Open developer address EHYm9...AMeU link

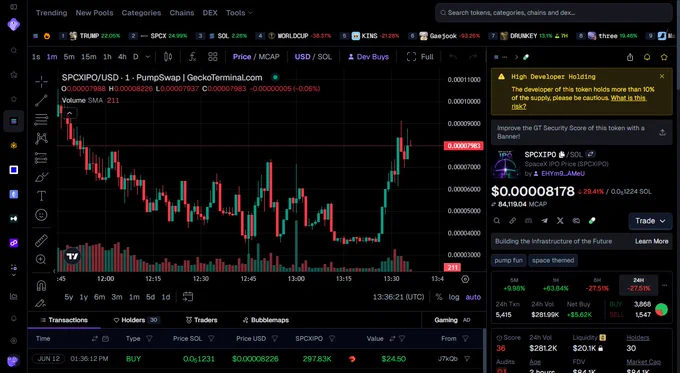563,173
